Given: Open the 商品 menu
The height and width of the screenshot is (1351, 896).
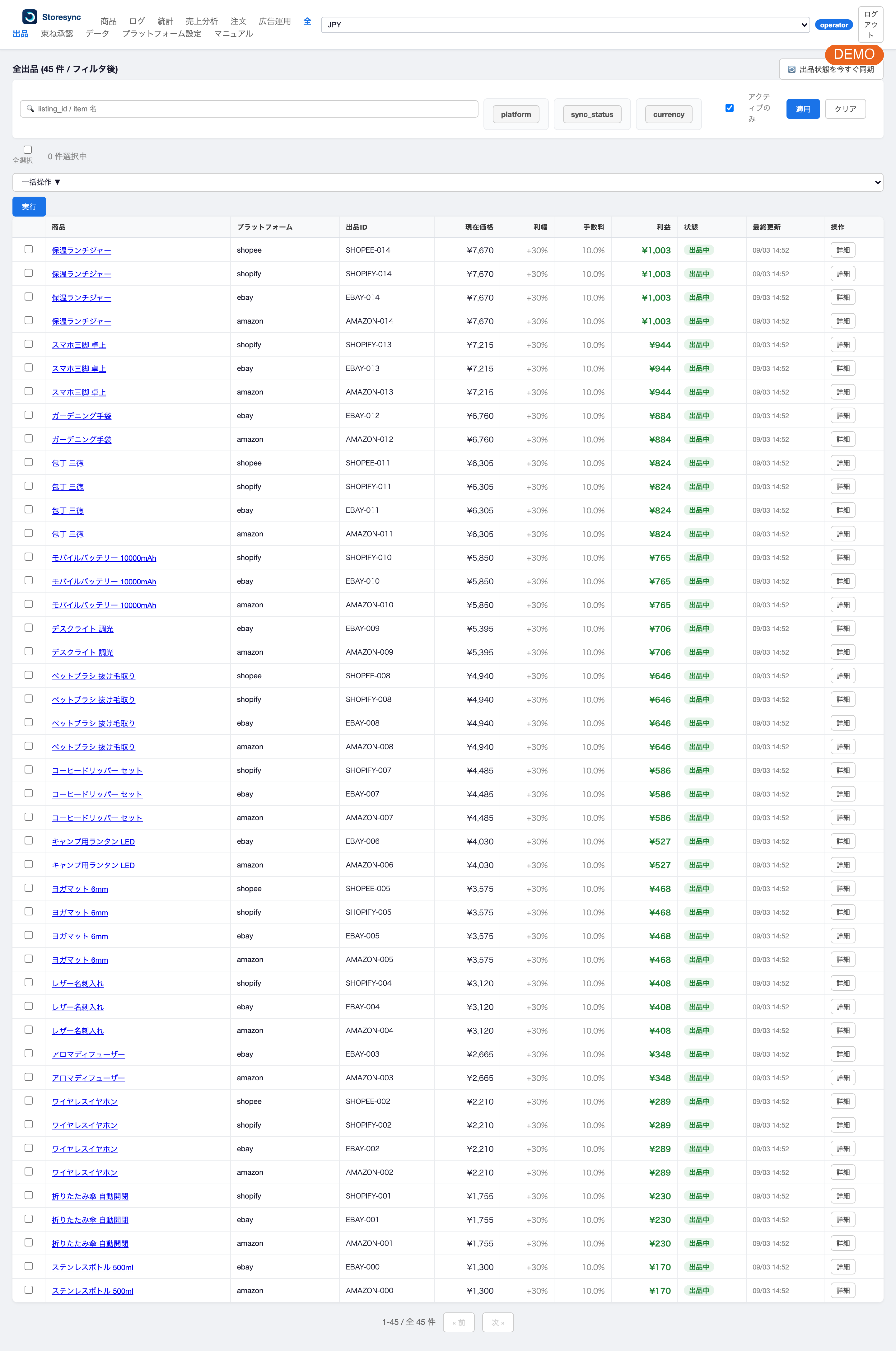Looking at the screenshot, I should (109, 21).
